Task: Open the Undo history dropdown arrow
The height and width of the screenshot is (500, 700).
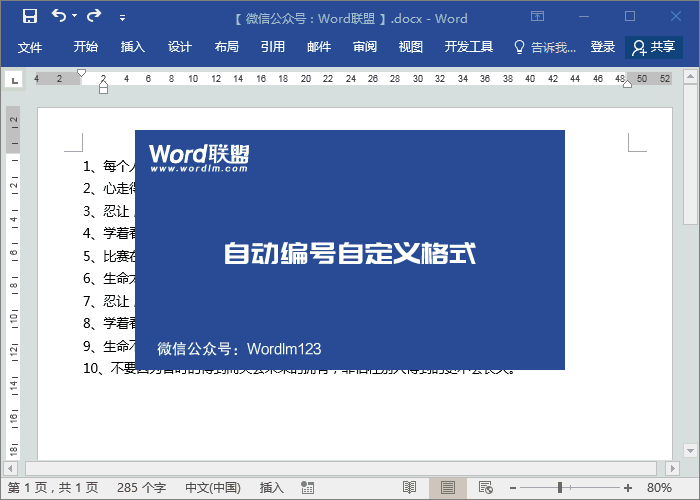Action: click(75, 16)
